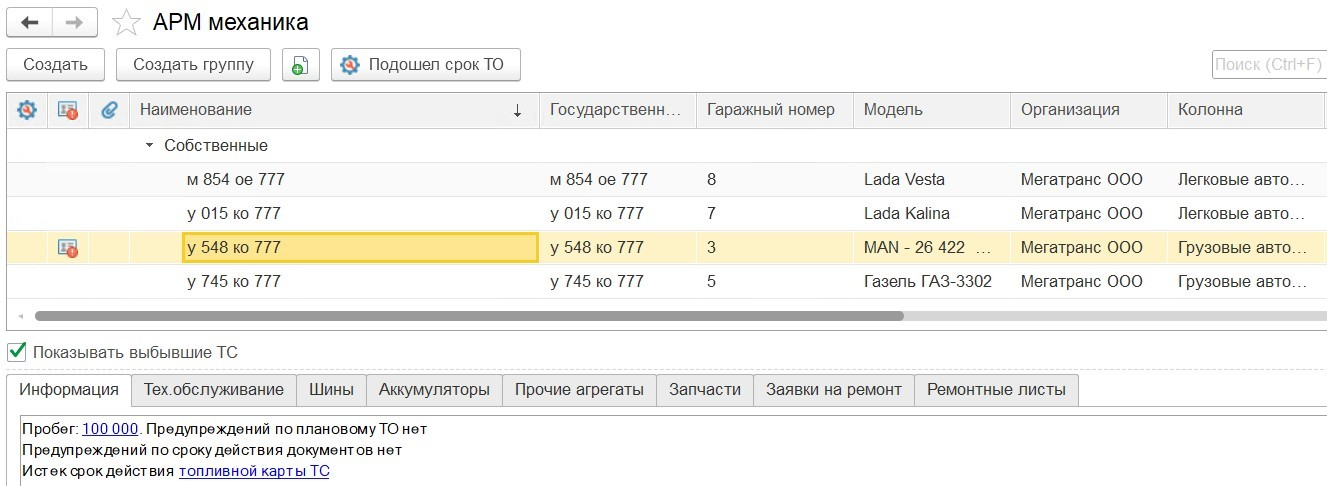Image resolution: width=1327 pixels, height=486 pixels.
Task: Collapse the Собственные group
Action: (150, 146)
